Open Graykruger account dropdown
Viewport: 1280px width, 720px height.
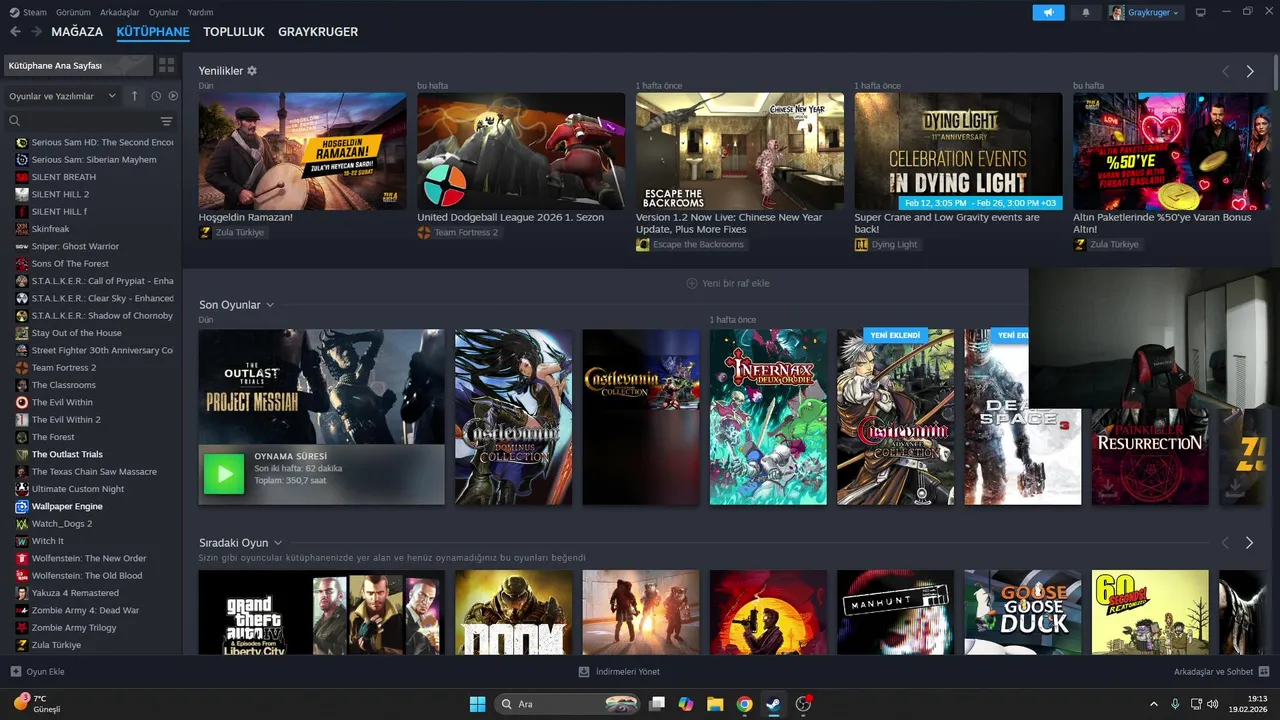pyautogui.click(x=1145, y=12)
